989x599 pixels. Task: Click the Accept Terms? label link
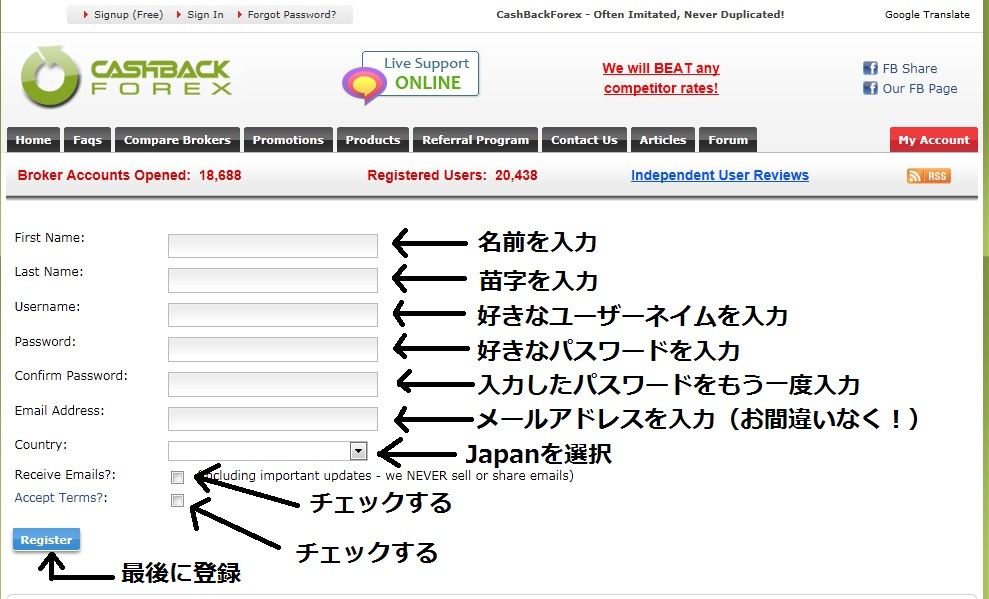tap(61, 497)
